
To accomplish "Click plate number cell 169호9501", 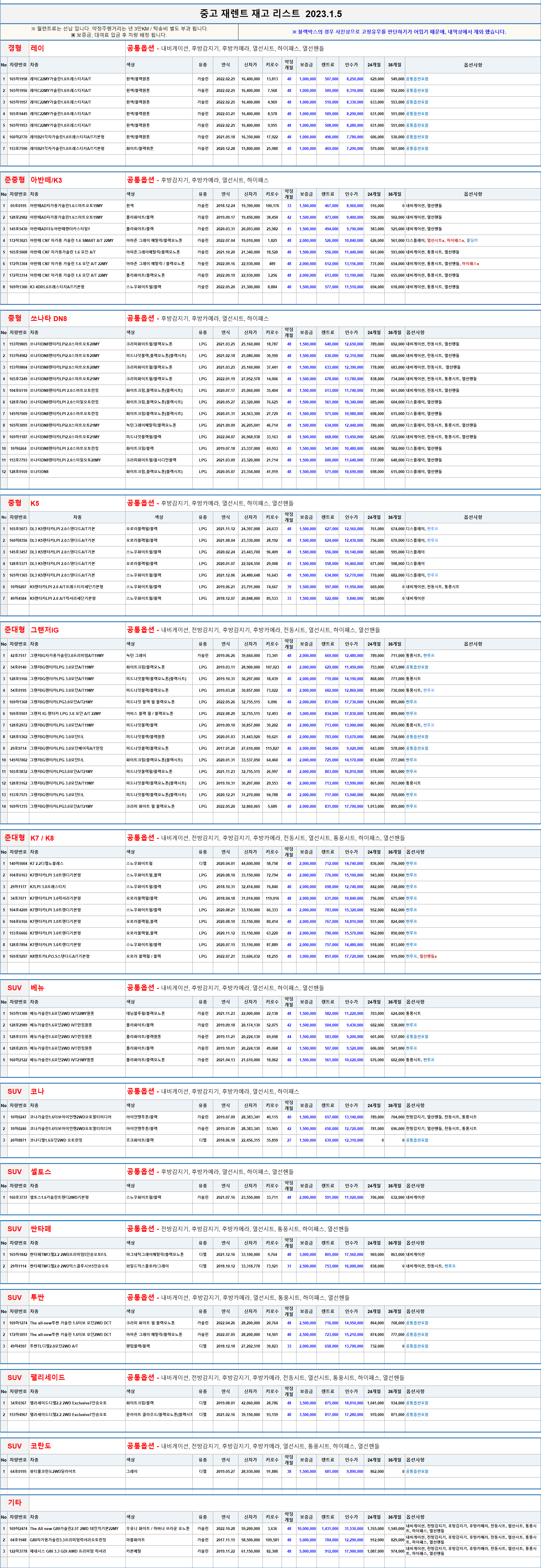I will coord(18,714).
